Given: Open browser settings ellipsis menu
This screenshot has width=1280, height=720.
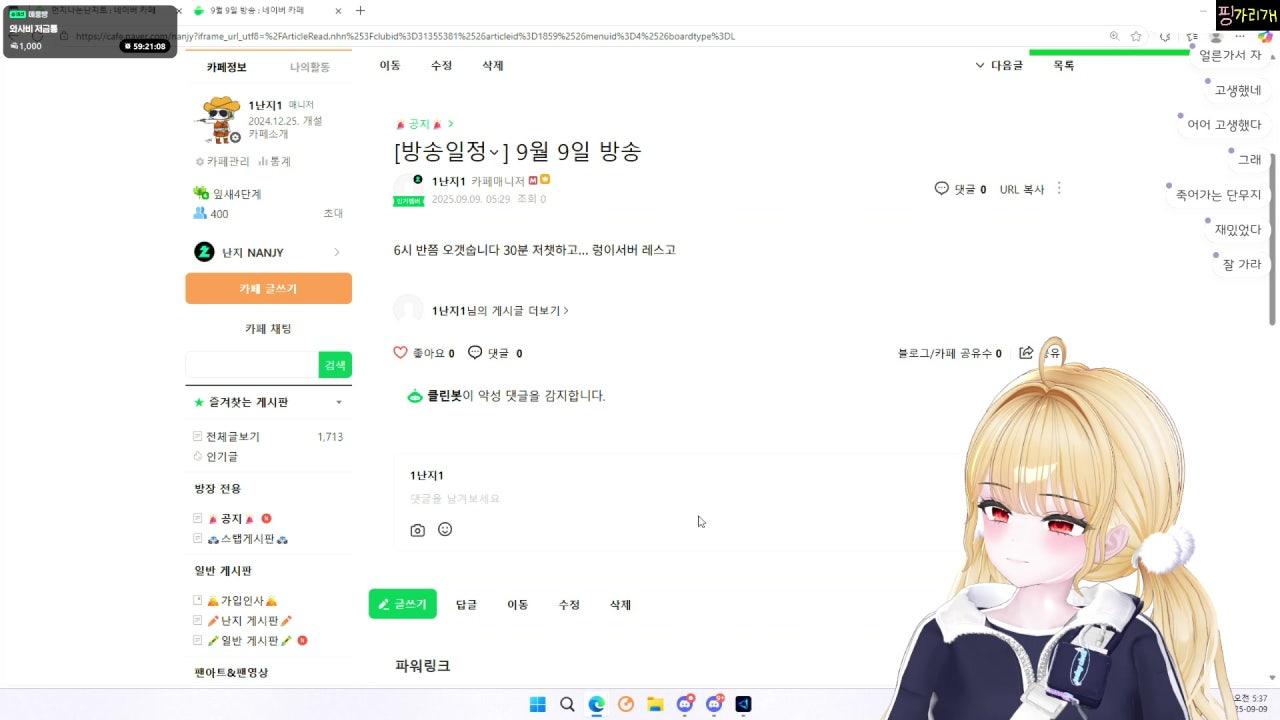Looking at the screenshot, I should click(x=1241, y=36).
